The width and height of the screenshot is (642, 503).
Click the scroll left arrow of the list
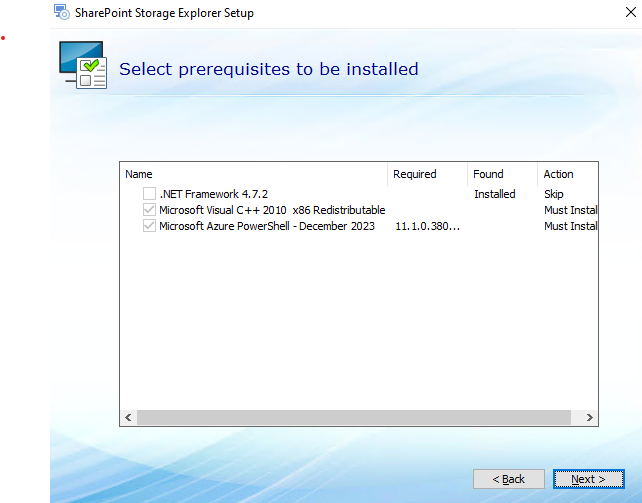128,417
